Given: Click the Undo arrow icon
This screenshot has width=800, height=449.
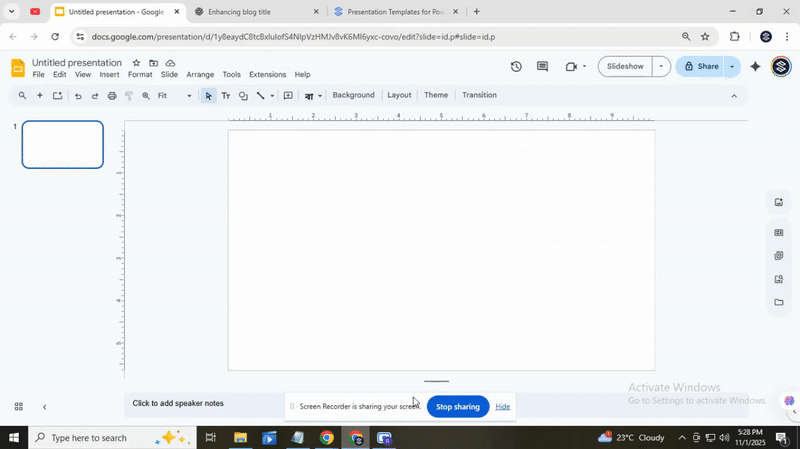Looking at the screenshot, I should [78, 96].
